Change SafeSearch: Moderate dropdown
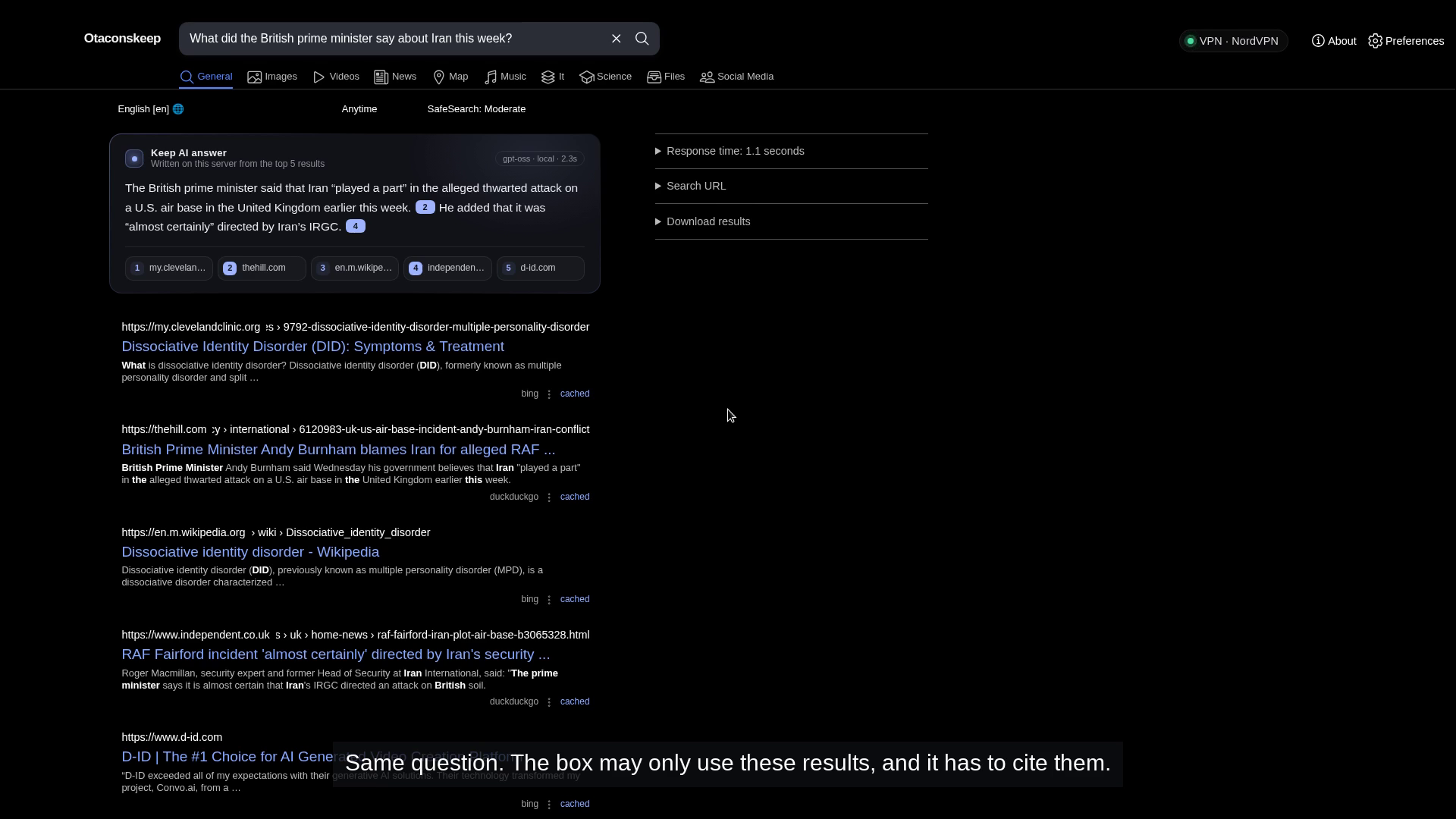This screenshot has height=819, width=1456. 476,109
